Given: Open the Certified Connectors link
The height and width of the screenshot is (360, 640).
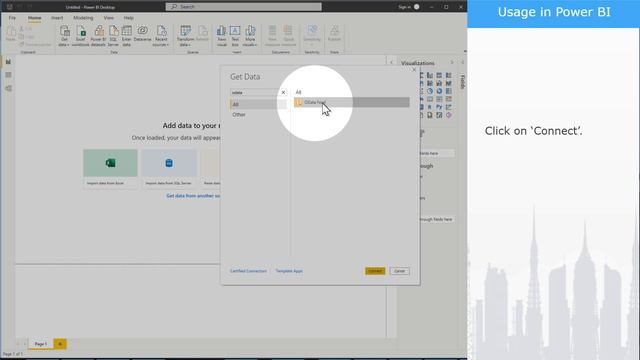Looking at the screenshot, I should click(248, 271).
